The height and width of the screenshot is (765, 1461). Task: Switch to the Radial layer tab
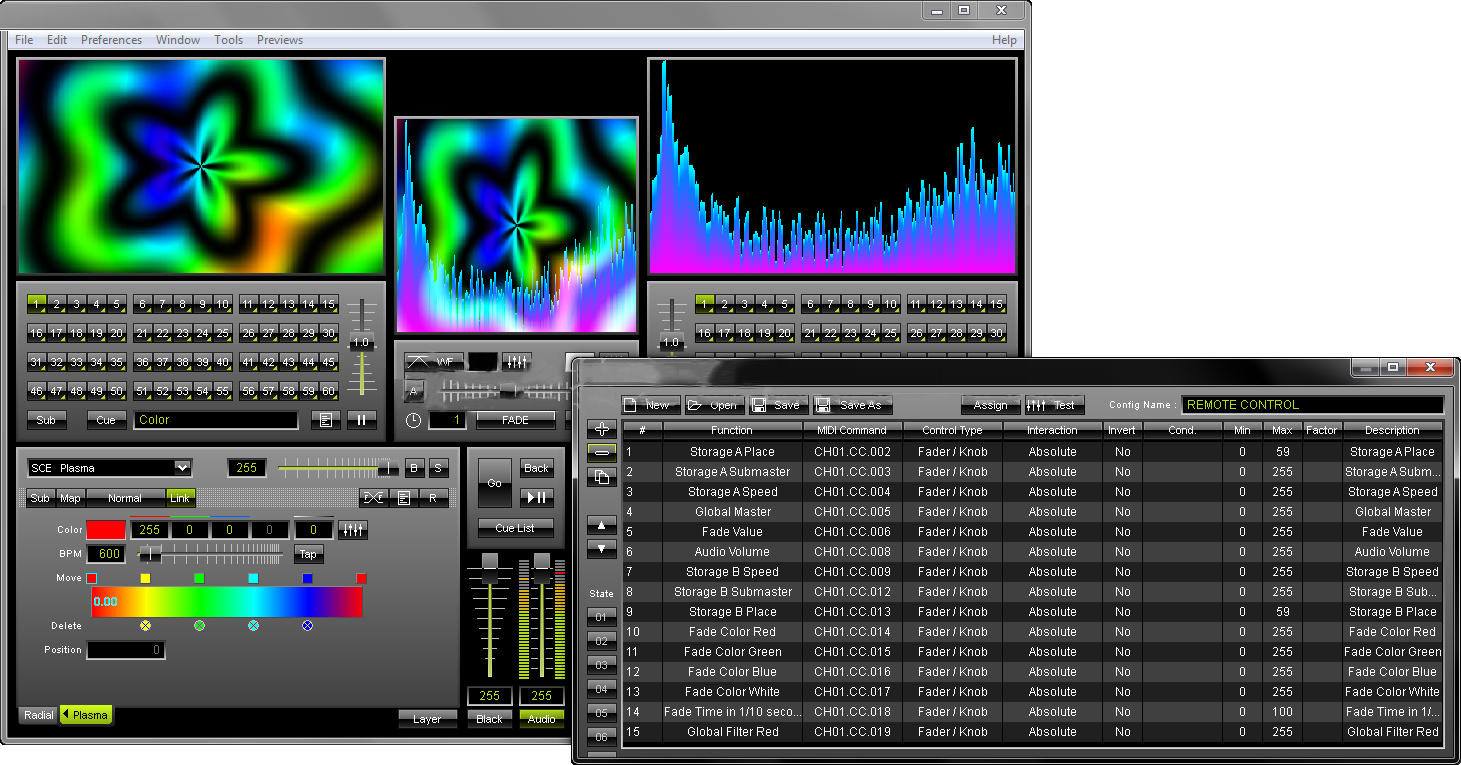pos(39,715)
